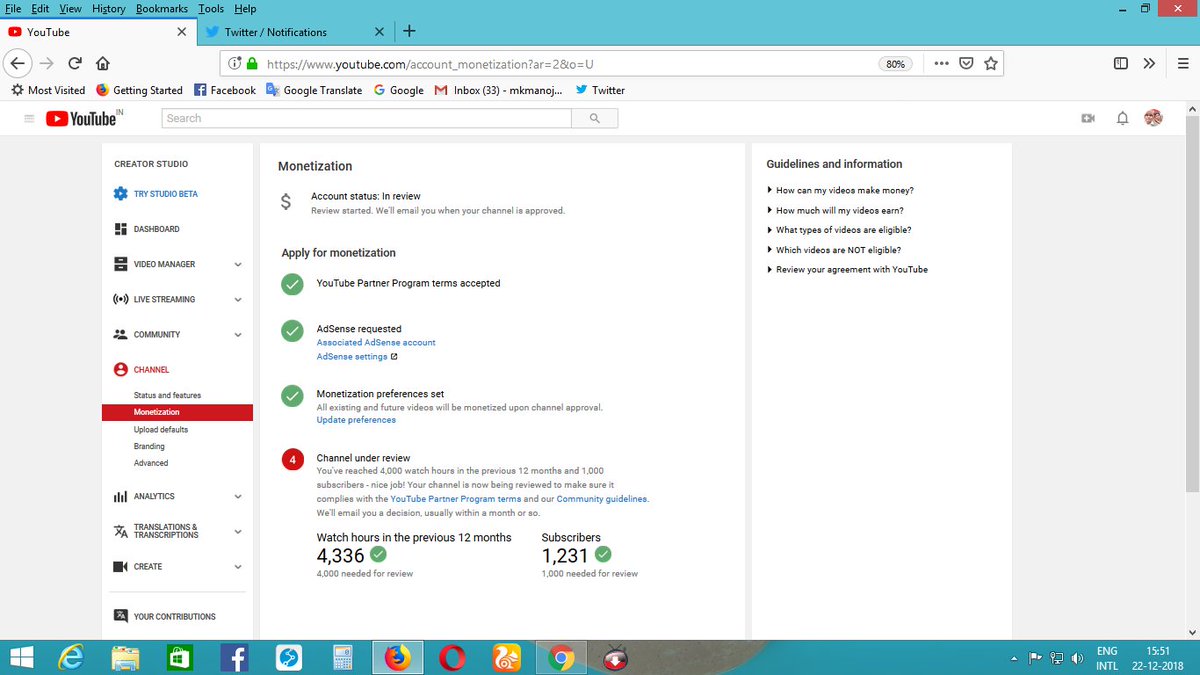This screenshot has width=1200, height=675.
Task: Click the taskbar volume speaker icon
Action: tap(1077, 658)
